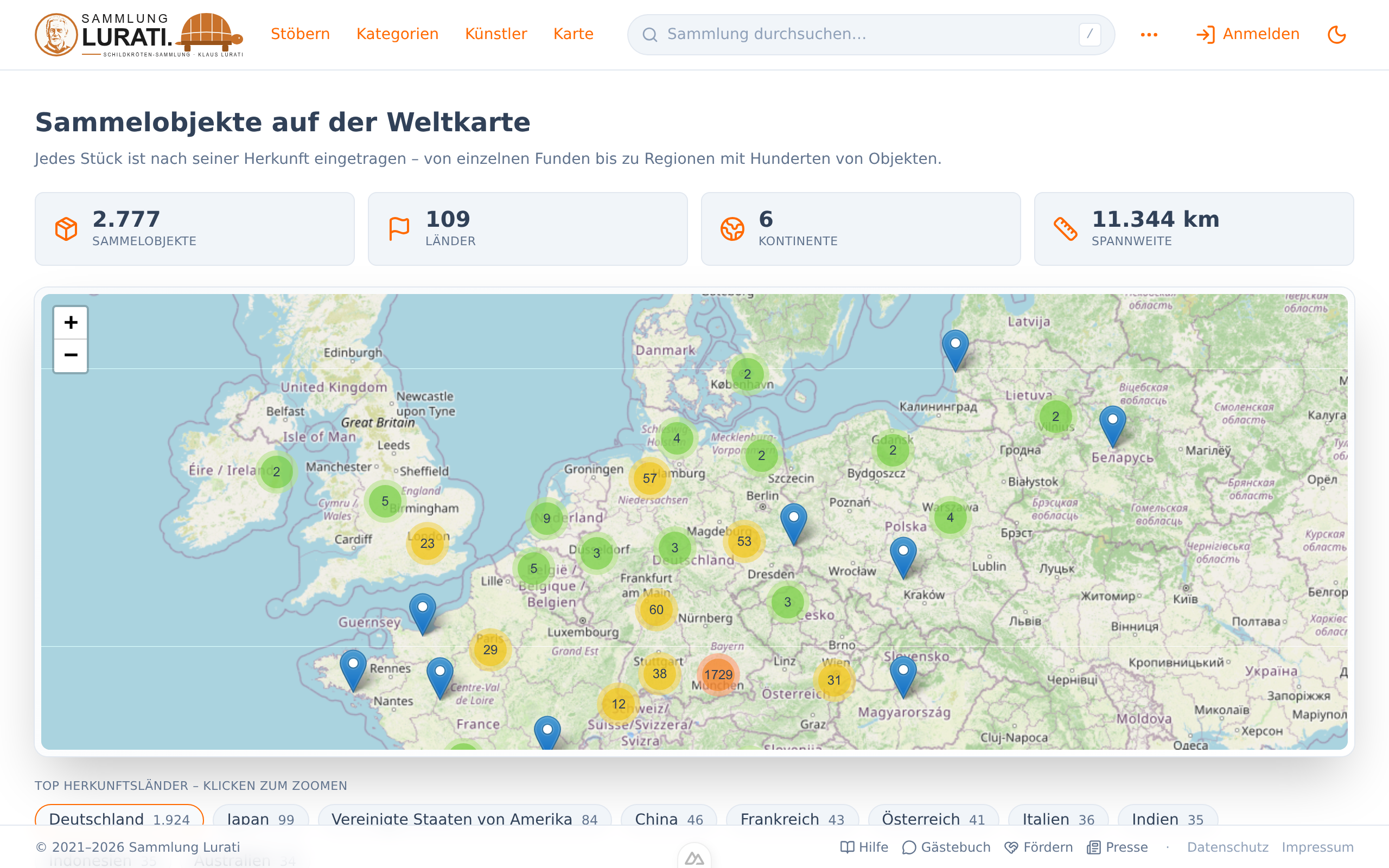
Task: Open the Presse footer link
Action: click(x=1117, y=847)
